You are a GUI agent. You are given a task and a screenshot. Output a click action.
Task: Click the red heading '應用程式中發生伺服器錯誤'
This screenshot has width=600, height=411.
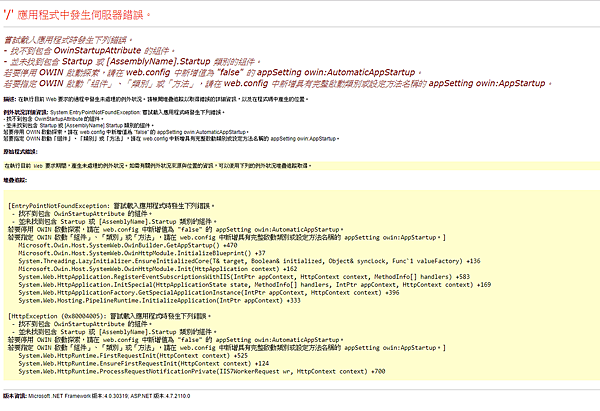click(77, 15)
